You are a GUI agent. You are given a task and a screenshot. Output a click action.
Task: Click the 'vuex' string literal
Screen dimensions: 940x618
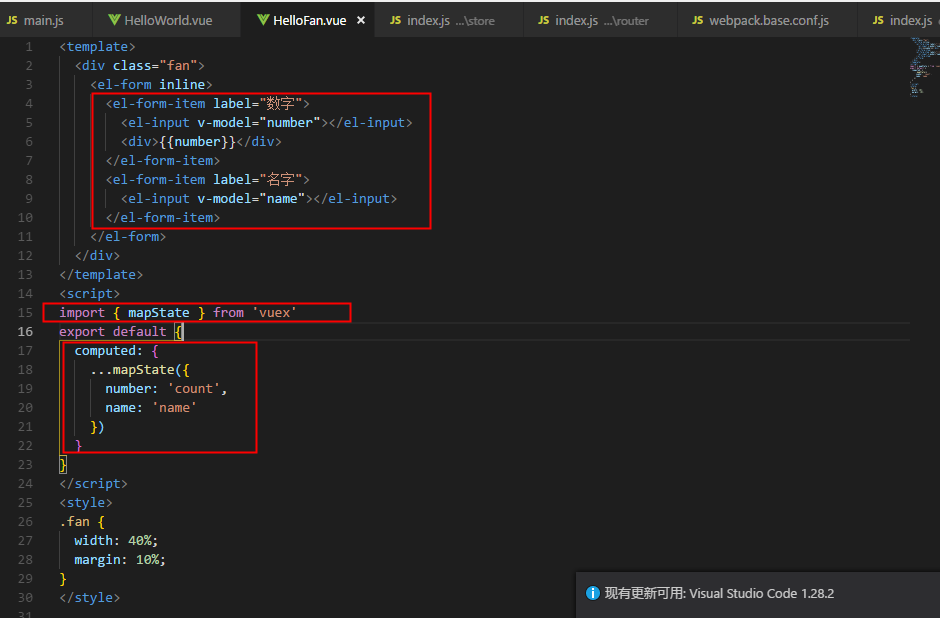coord(274,312)
